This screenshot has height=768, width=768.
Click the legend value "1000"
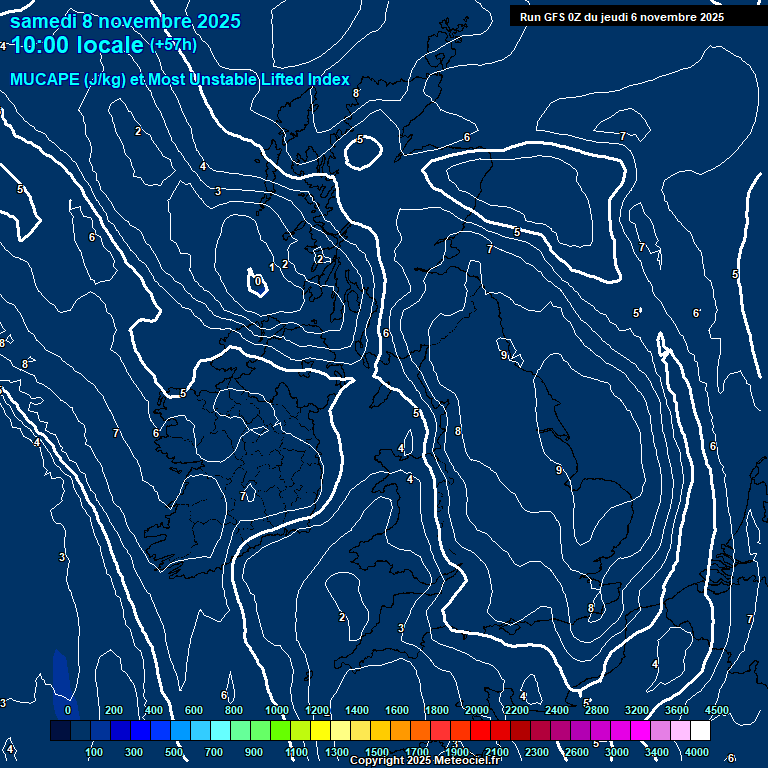coord(277,710)
